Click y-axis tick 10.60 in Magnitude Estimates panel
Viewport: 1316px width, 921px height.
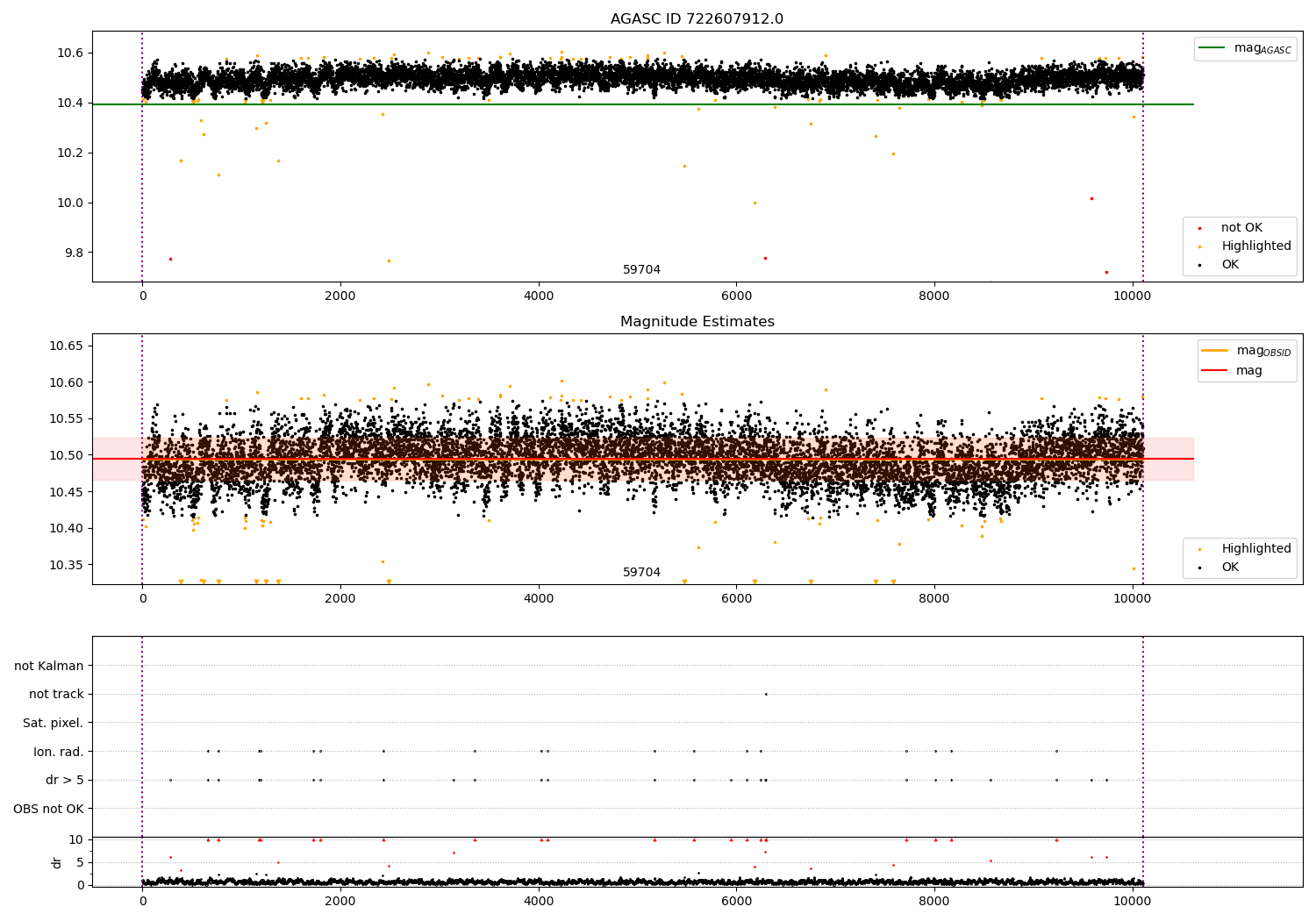pos(67,383)
